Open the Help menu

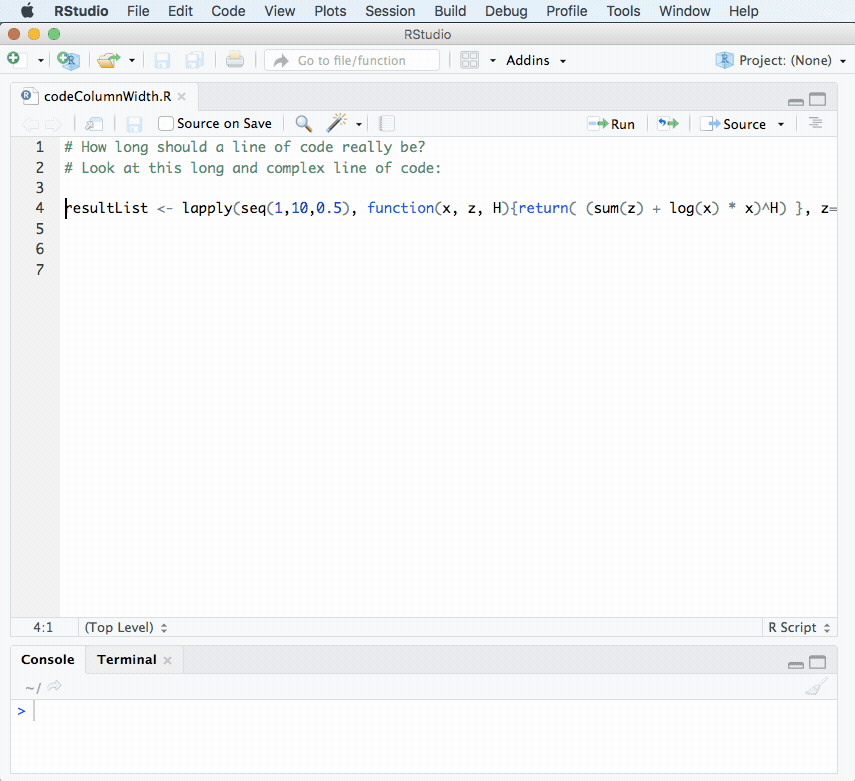coord(744,11)
